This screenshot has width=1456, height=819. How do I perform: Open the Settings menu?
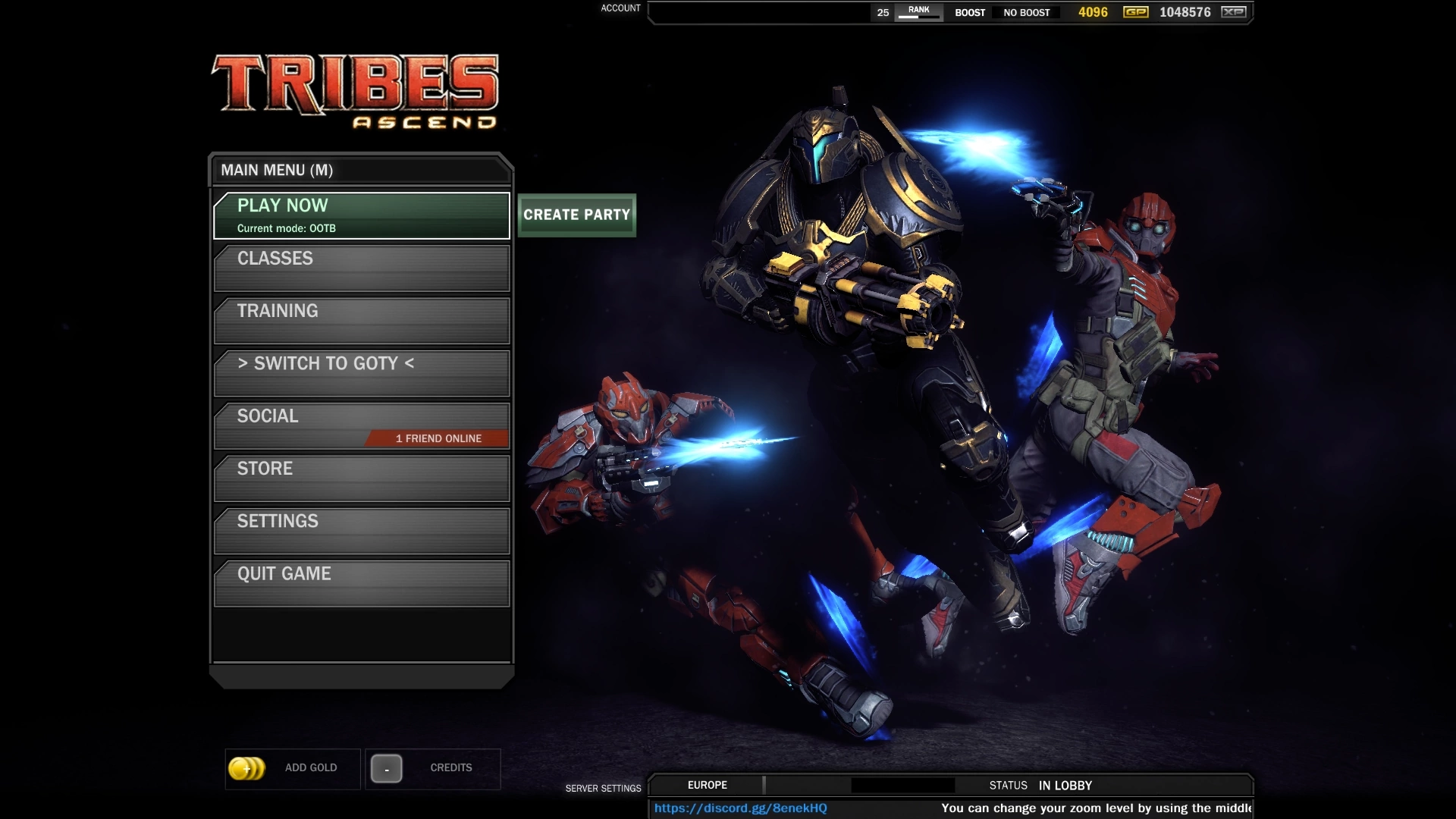pyautogui.click(x=362, y=531)
